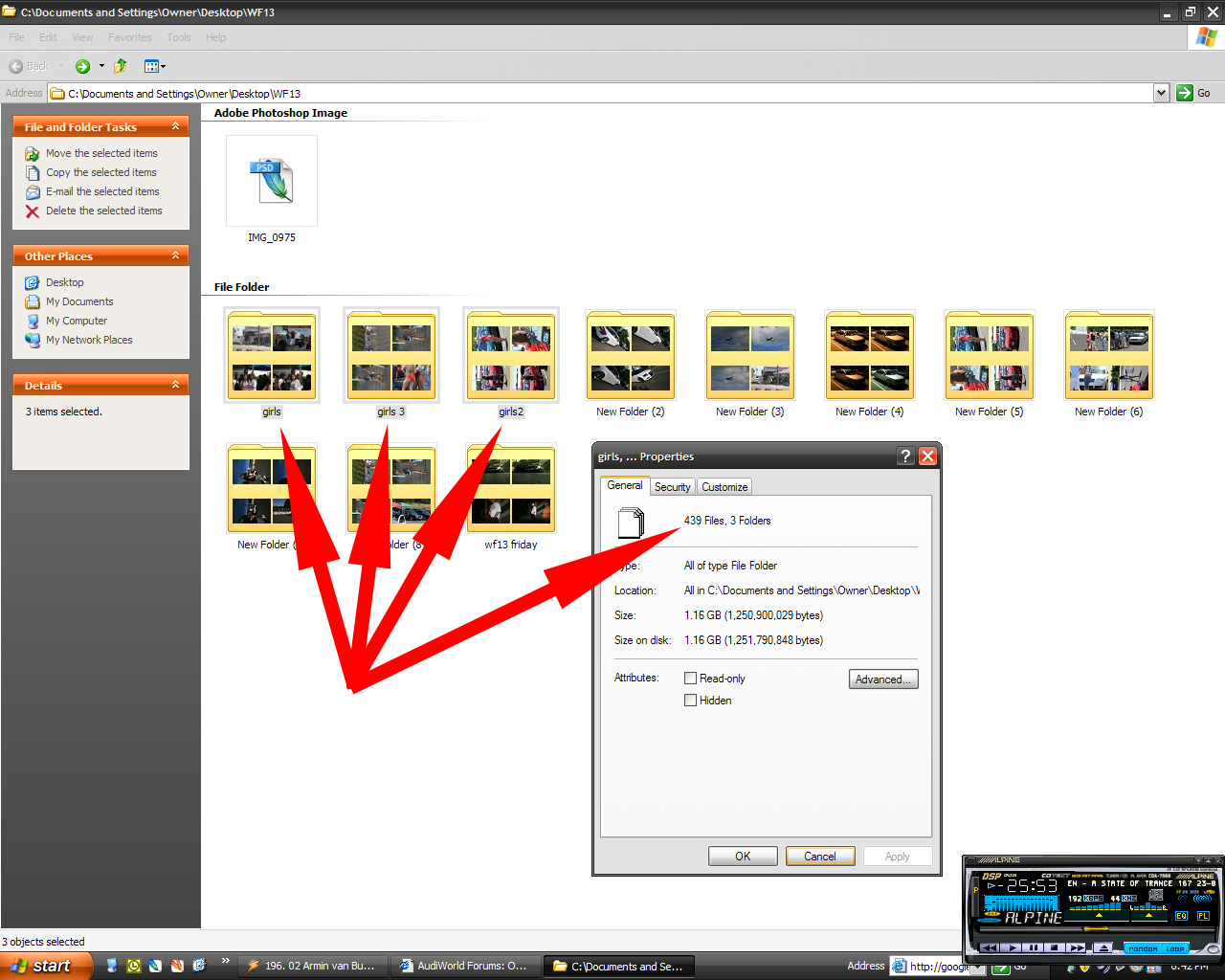Screen dimensions: 1225x980
Task: Collapse the File and Folder Tasks panel
Action: pyautogui.click(x=175, y=126)
